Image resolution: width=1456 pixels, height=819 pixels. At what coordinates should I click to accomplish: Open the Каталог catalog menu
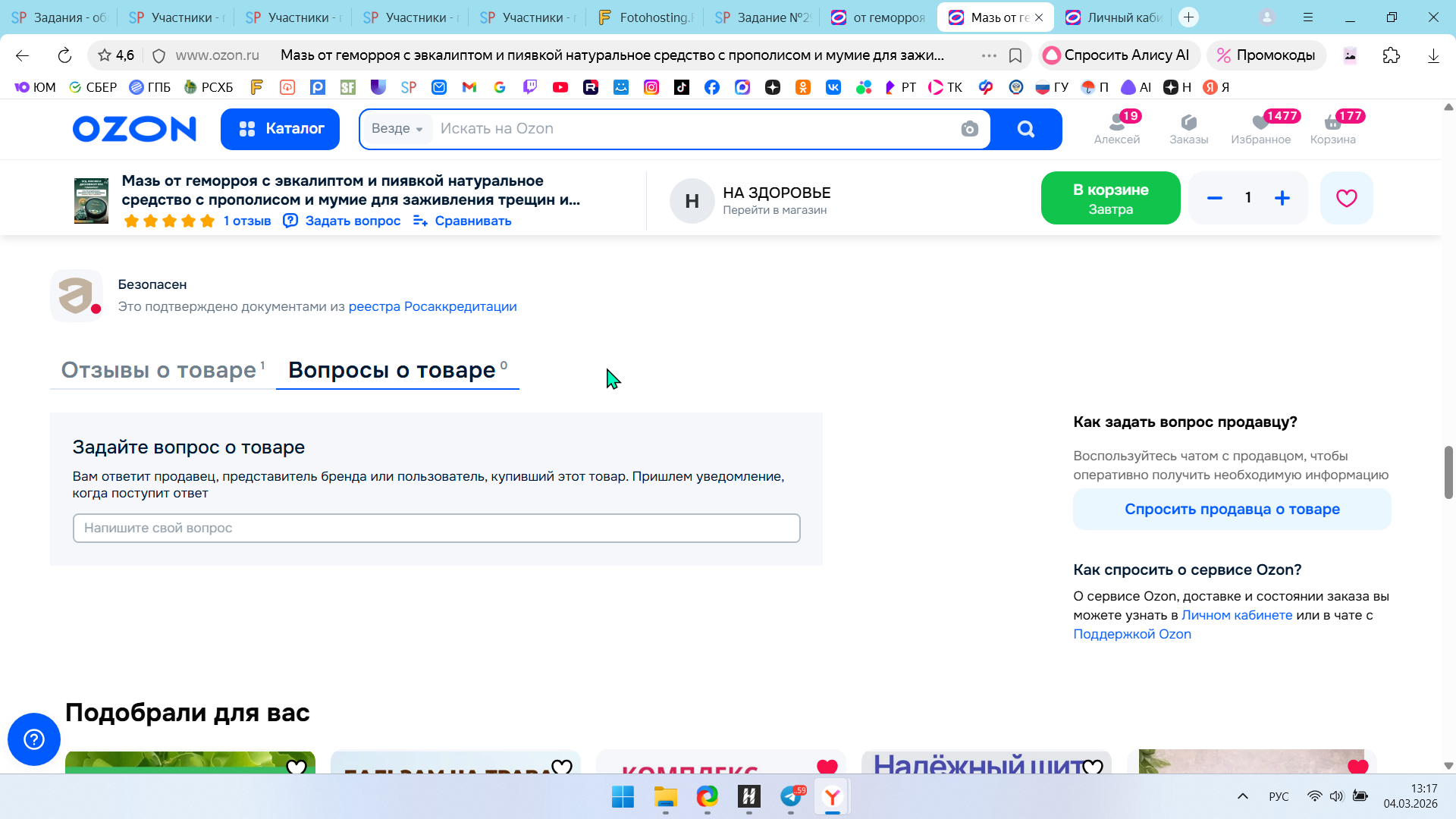point(280,129)
